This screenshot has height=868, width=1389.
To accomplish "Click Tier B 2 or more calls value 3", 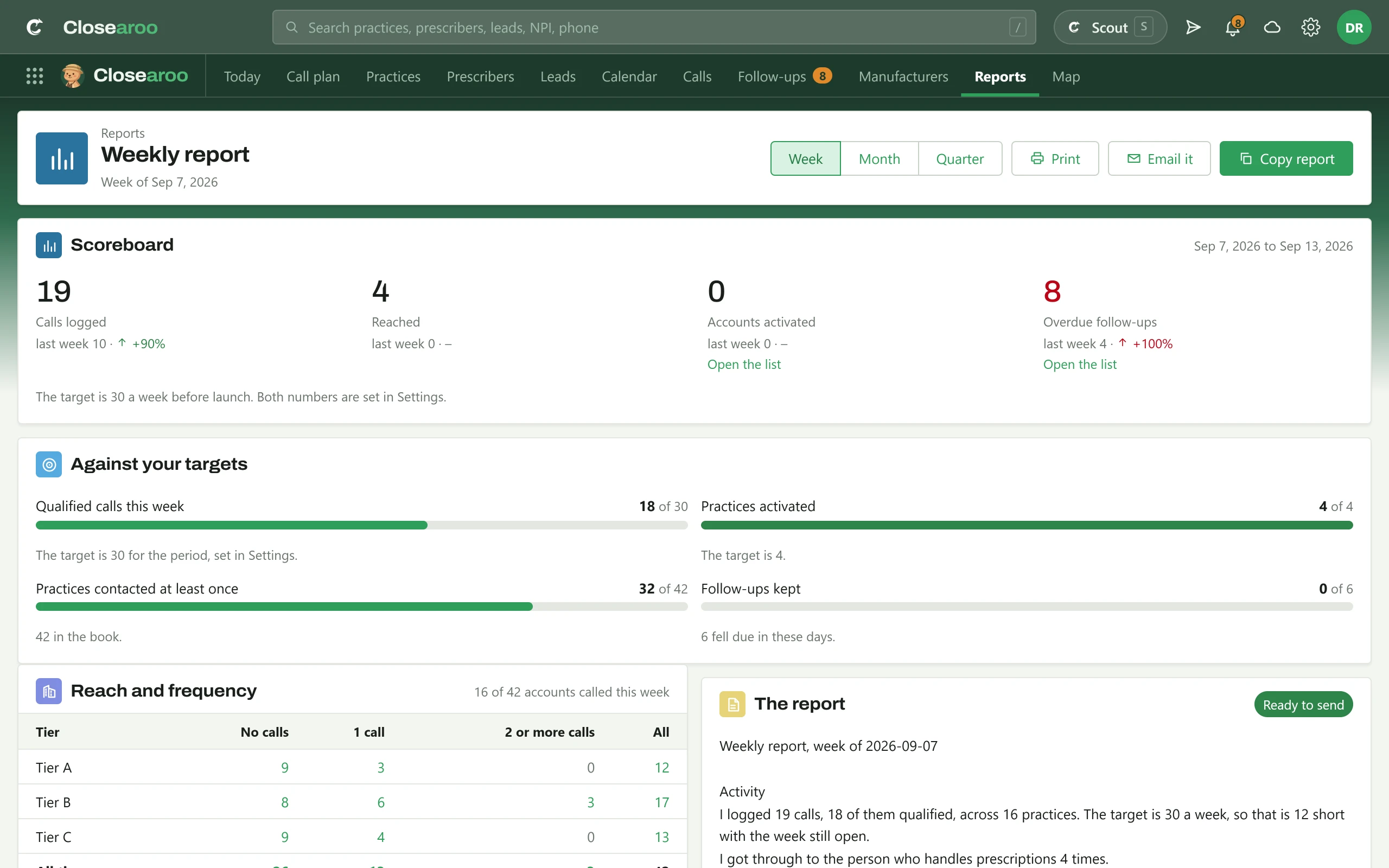I will [590, 802].
